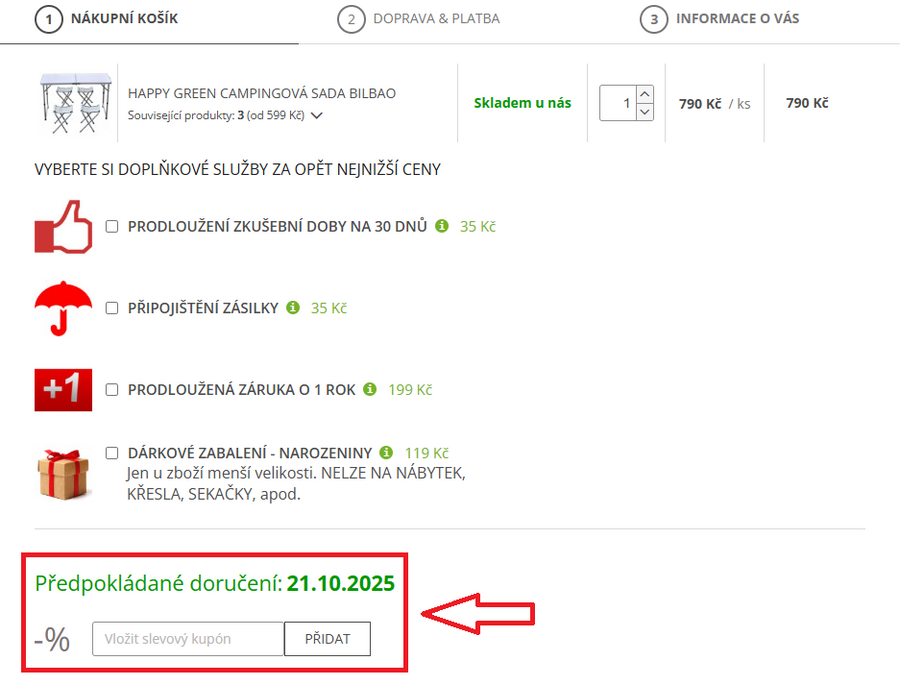Check the Připojištění zásilky option
Image resolution: width=900 pixels, height=689 pixels.
(x=112, y=308)
